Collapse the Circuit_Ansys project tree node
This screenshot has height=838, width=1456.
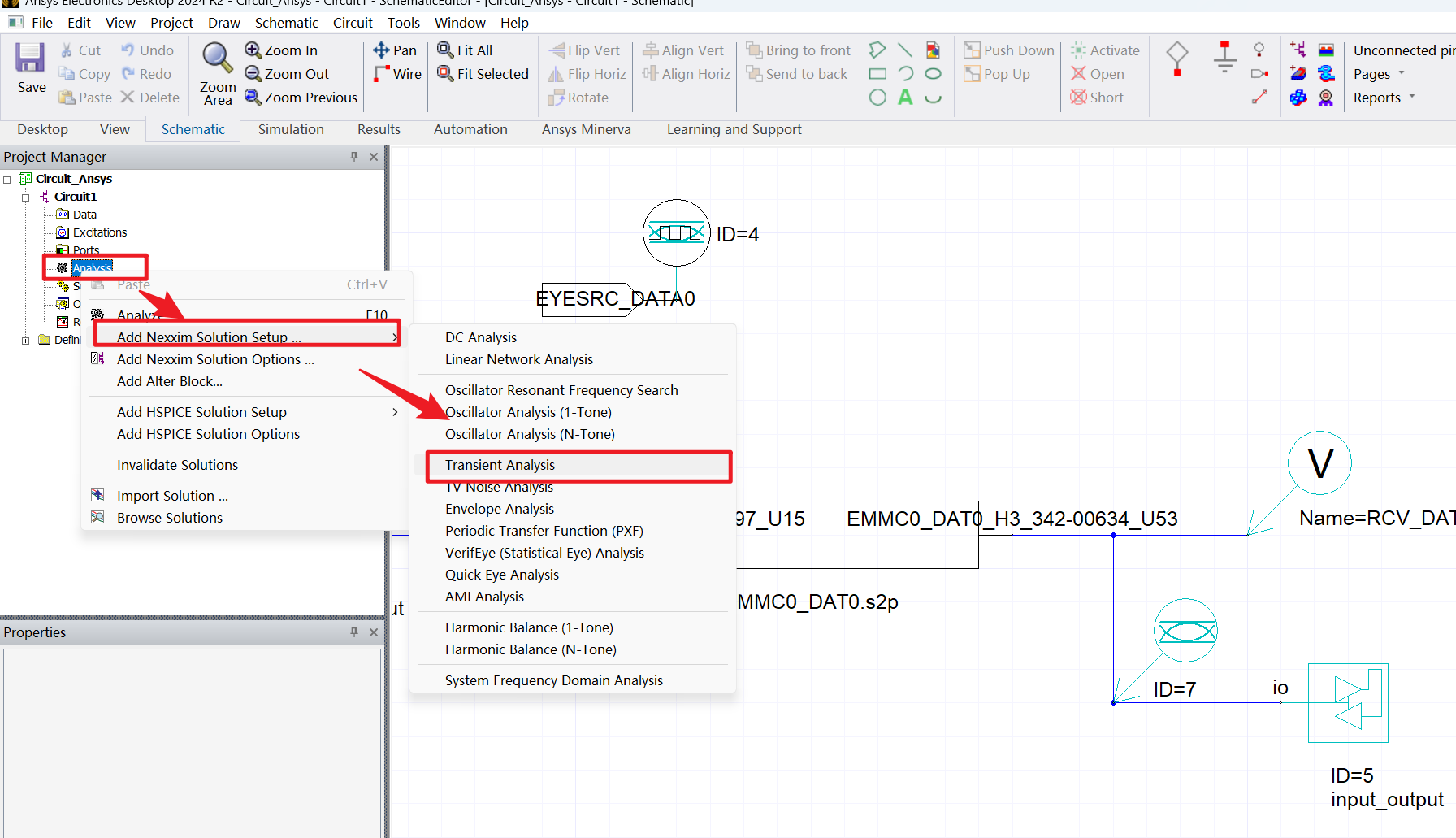click(x=7, y=180)
